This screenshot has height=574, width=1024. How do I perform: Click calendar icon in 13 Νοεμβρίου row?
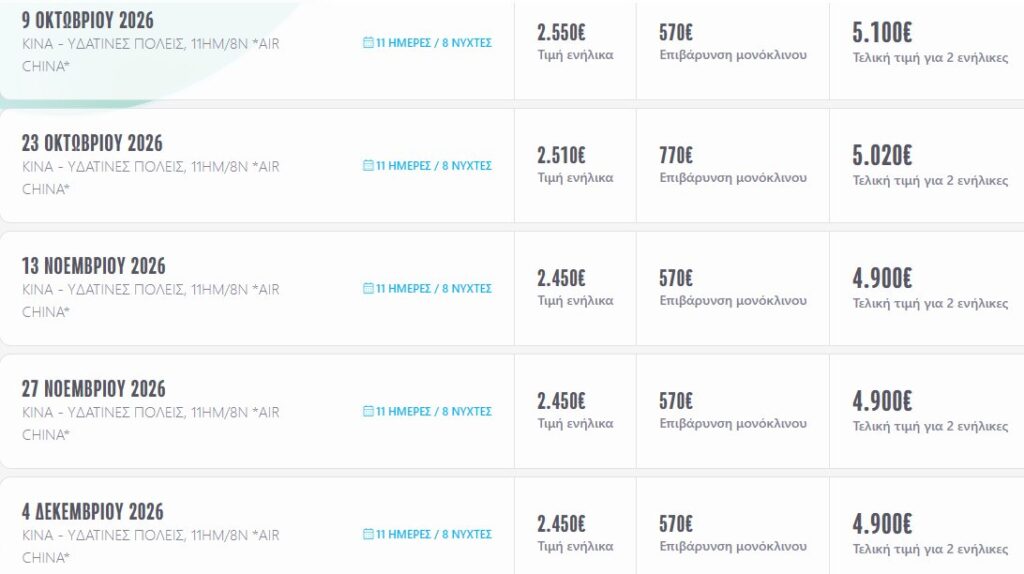(x=368, y=288)
